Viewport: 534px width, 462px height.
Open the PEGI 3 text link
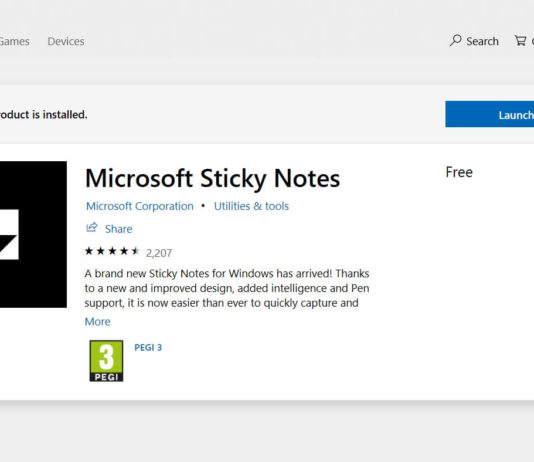pyautogui.click(x=148, y=347)
